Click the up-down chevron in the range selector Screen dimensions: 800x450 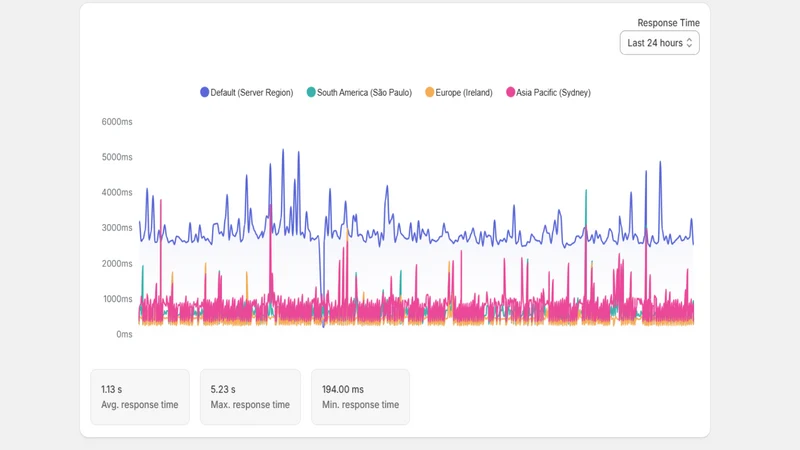[x=689, y=43]
